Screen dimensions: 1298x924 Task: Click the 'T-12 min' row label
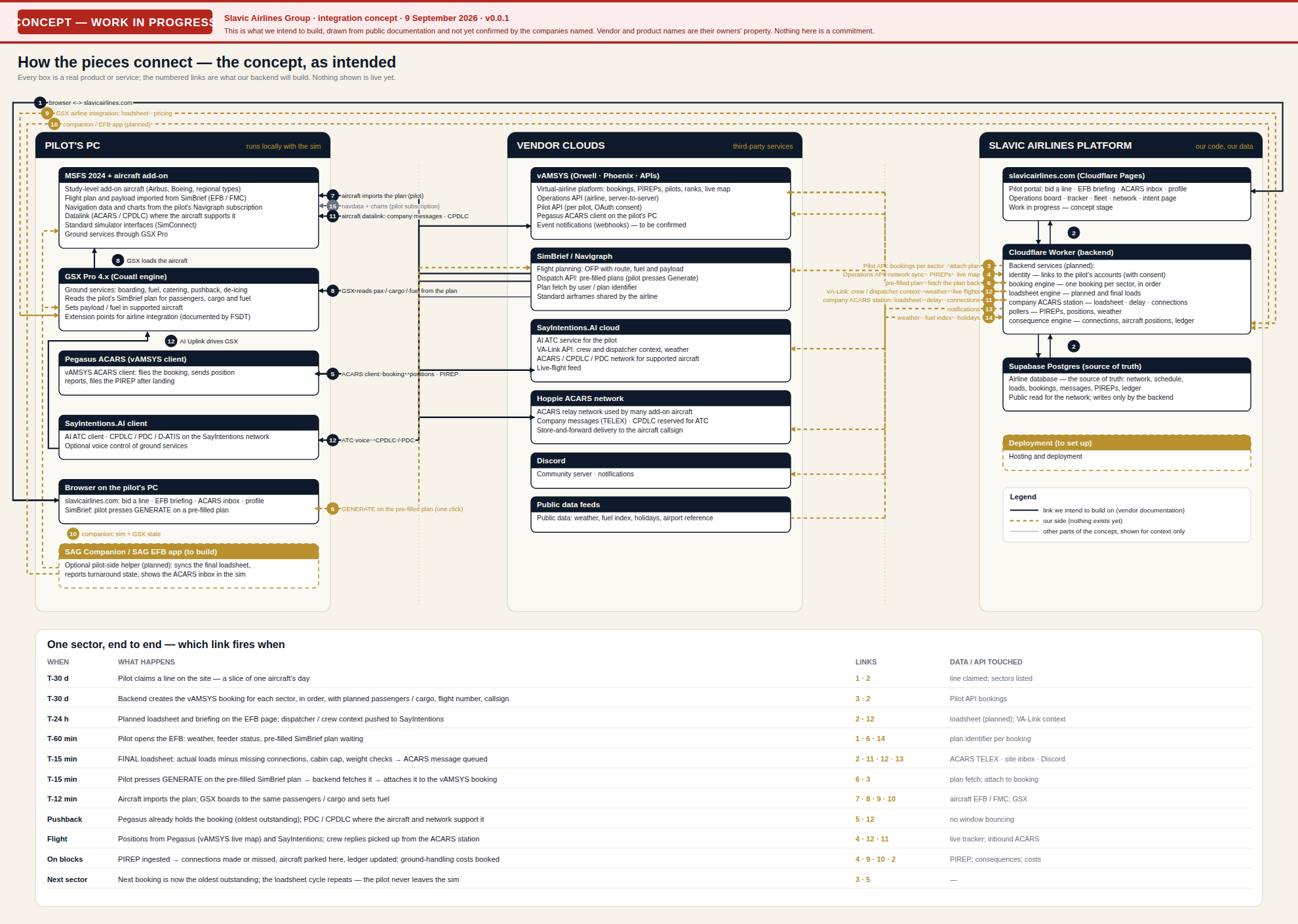pyautogui.click(x=62, y=799)
